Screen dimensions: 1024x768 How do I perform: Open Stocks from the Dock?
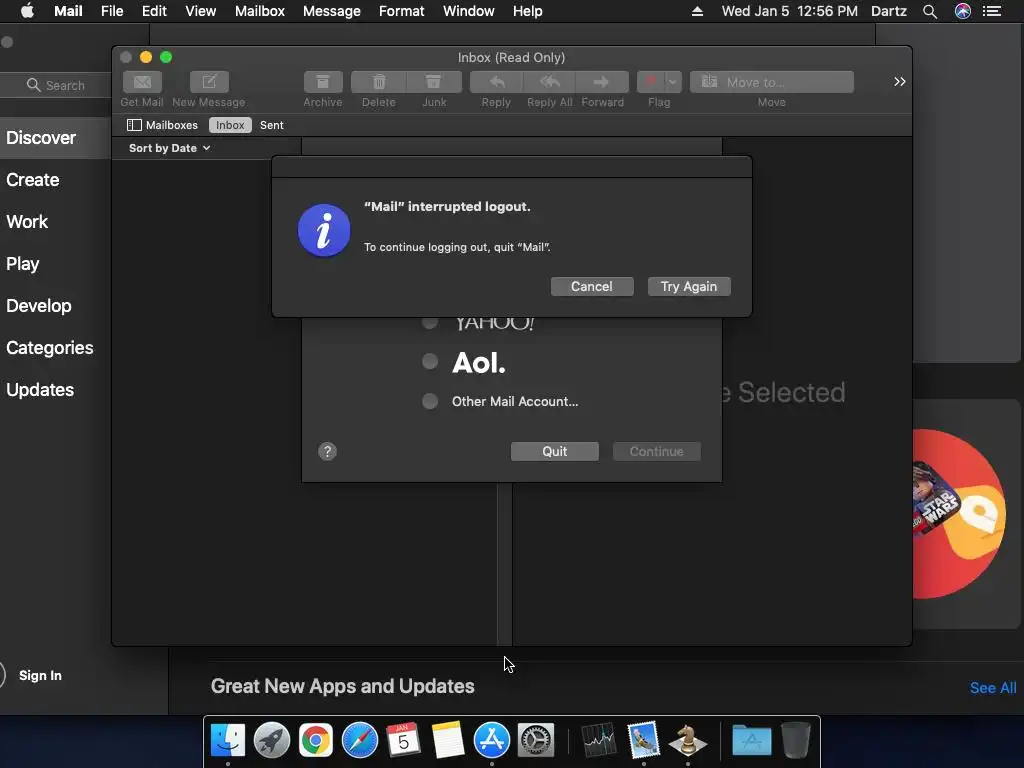[599, 741]
